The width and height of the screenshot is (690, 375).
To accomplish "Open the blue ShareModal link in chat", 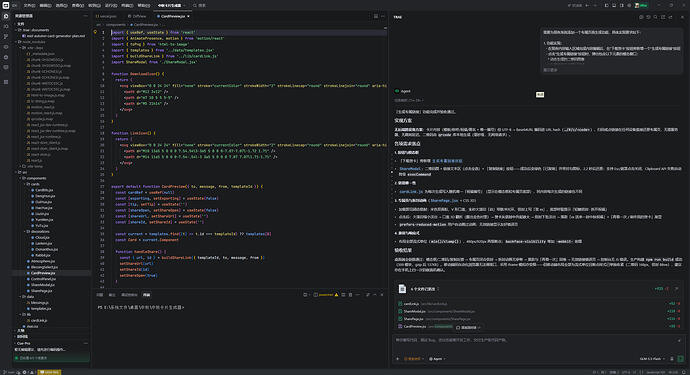I will (x=409, y=169).
